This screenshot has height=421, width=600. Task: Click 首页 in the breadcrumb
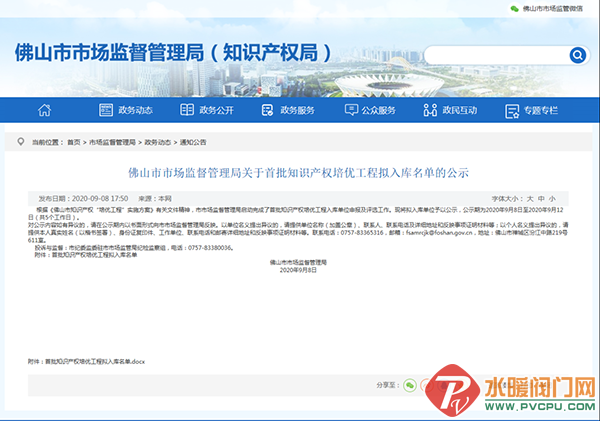[74, 142]
